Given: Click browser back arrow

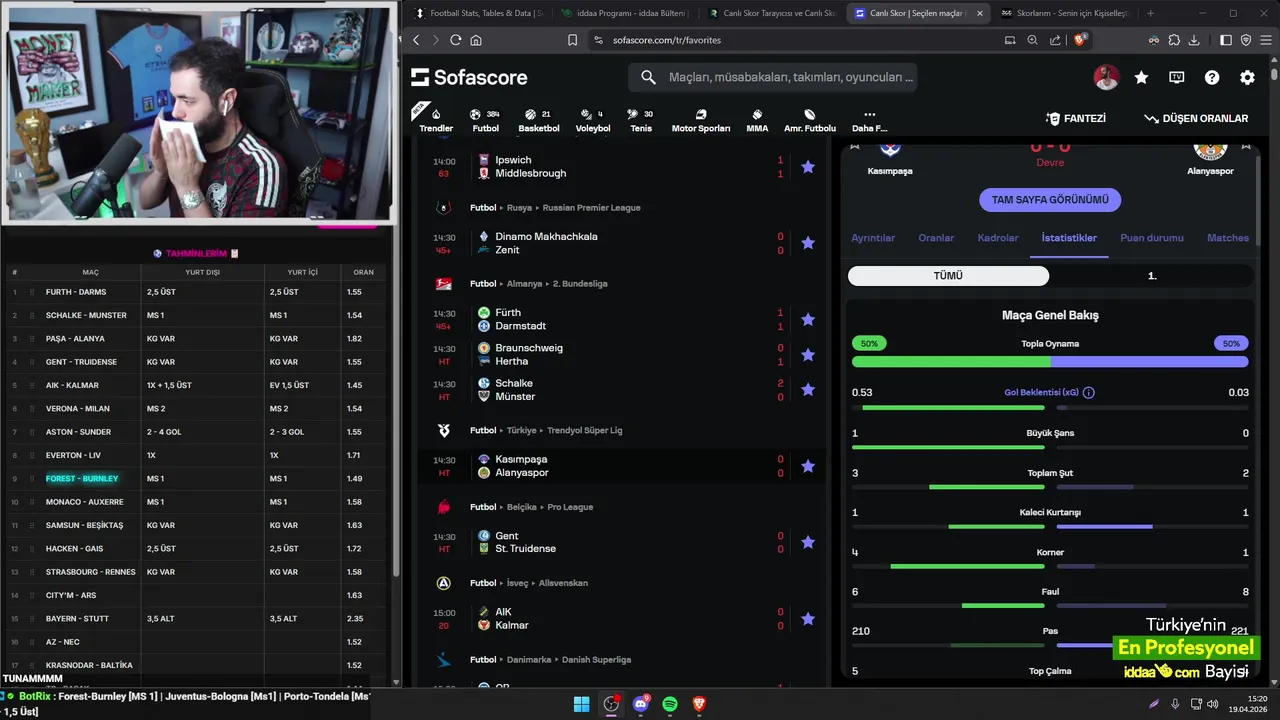Looking at the screenshot, I should pyautogui.click(x=417, y=40).
